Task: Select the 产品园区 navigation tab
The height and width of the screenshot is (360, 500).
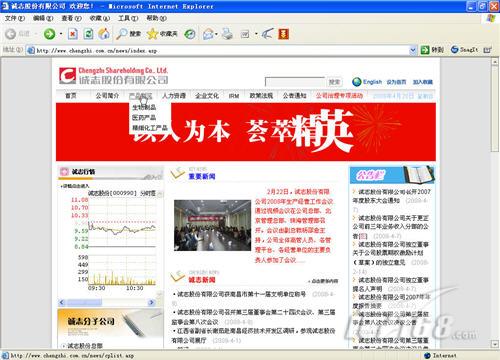Action: coord(140,96)
